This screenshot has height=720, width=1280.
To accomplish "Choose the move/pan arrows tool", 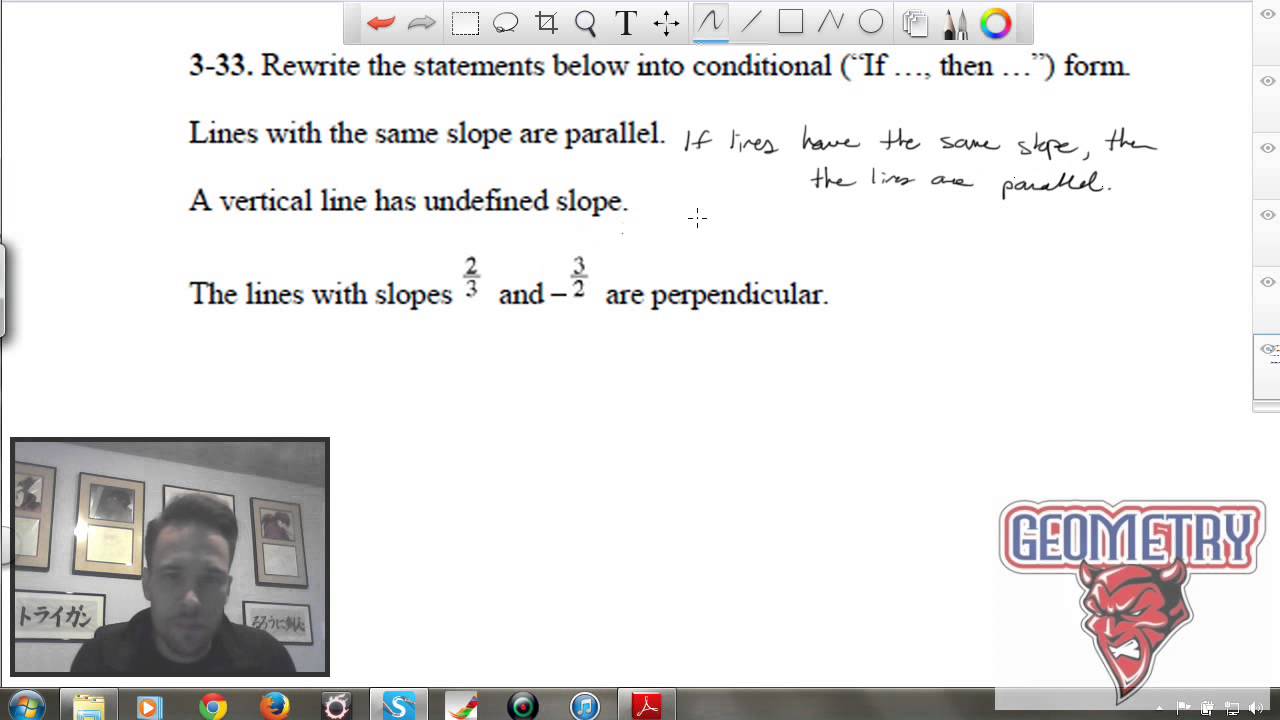I will point(667,23).
